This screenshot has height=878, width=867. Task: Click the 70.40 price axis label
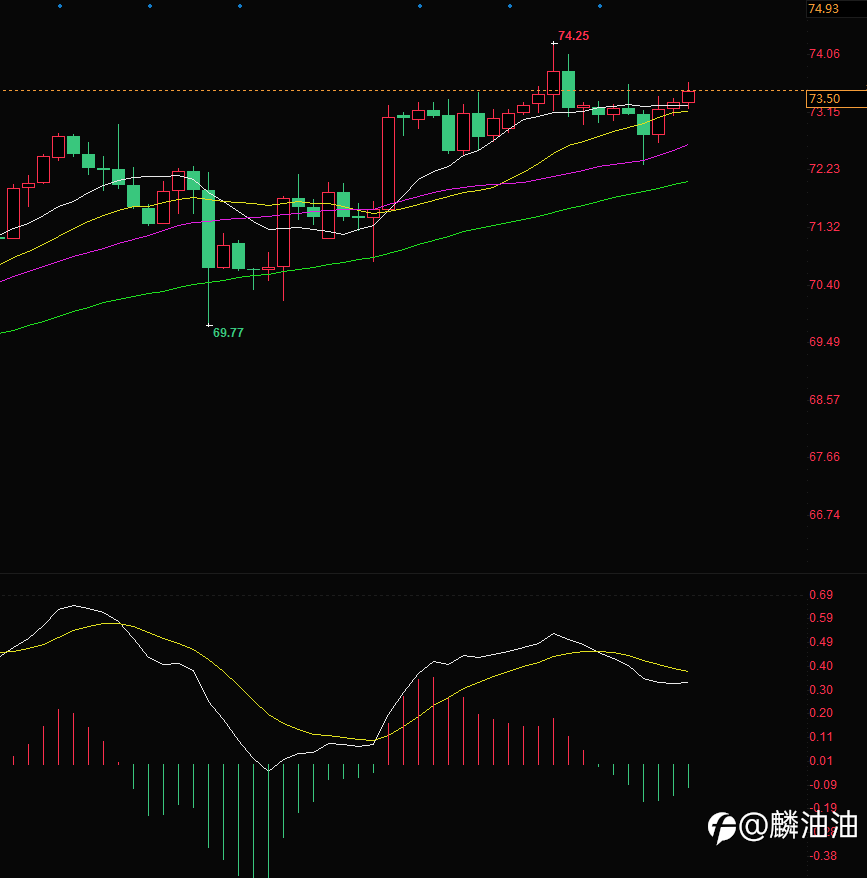[x=824, y=284]
